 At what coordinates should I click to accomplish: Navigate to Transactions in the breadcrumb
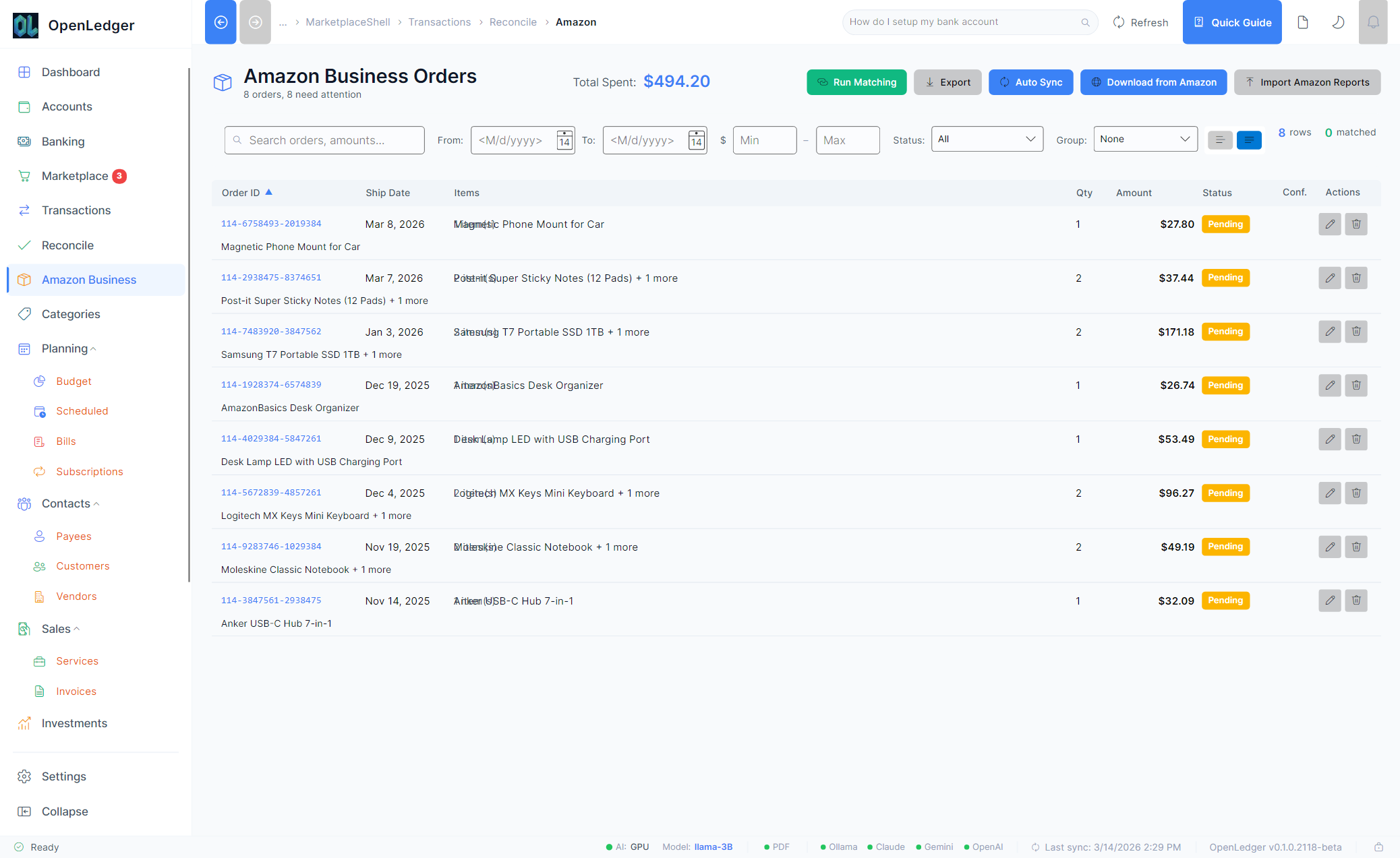coord(440,22)
